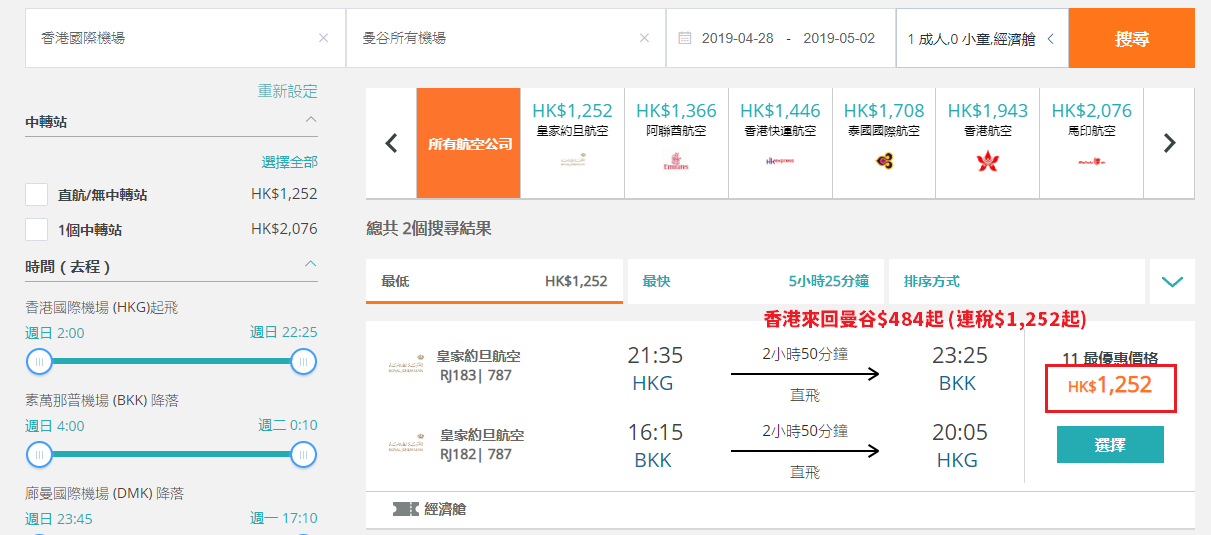1211x535 pixels.
Task: Select the Hong Kong Airlines 香港航空 airline tile
Action: click(x=988, y=143)
